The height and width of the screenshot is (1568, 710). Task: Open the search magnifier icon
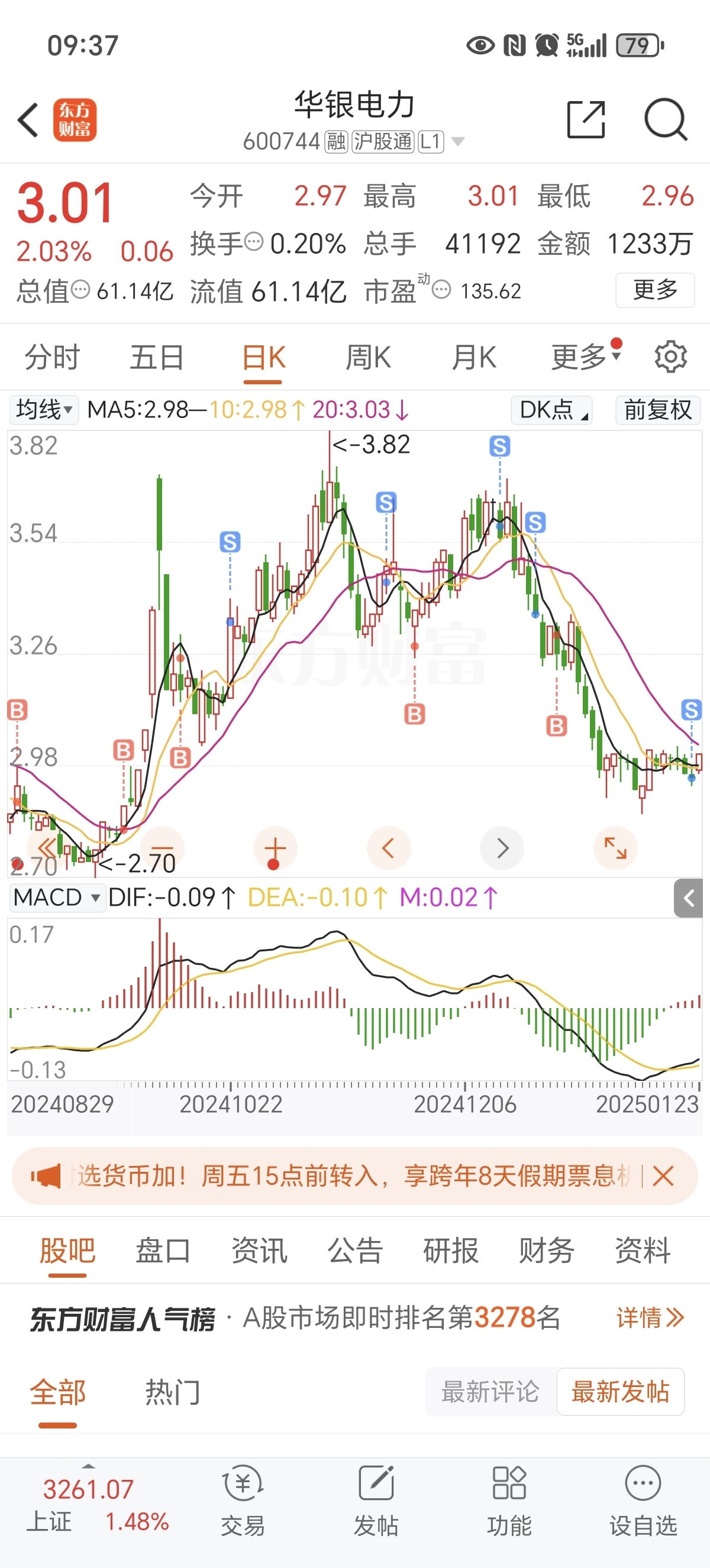pyautogui.click(x=666, y=120)
